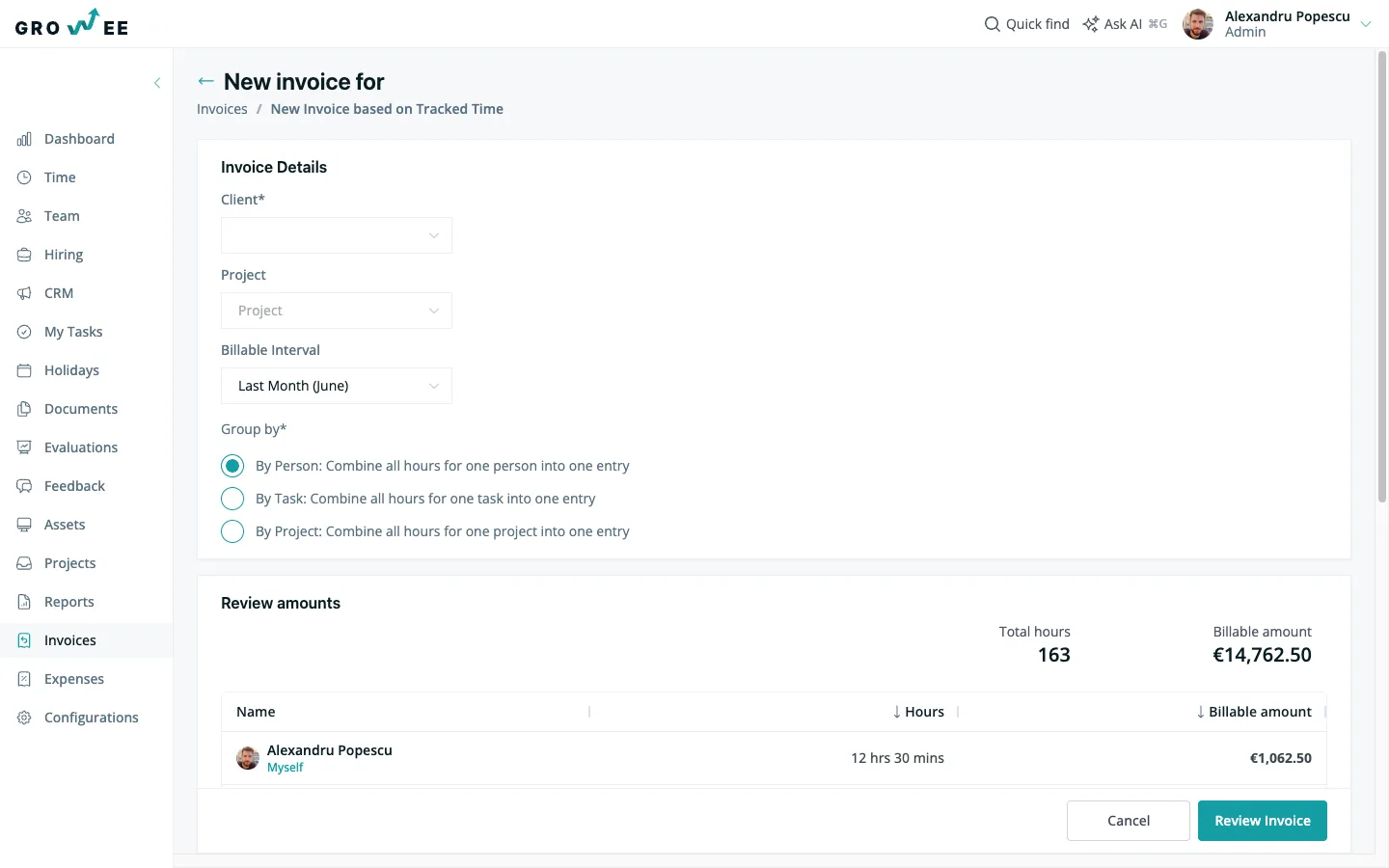Go to the Team page
The width and height of the screenshot is (1389, 868).
point(62,216)
